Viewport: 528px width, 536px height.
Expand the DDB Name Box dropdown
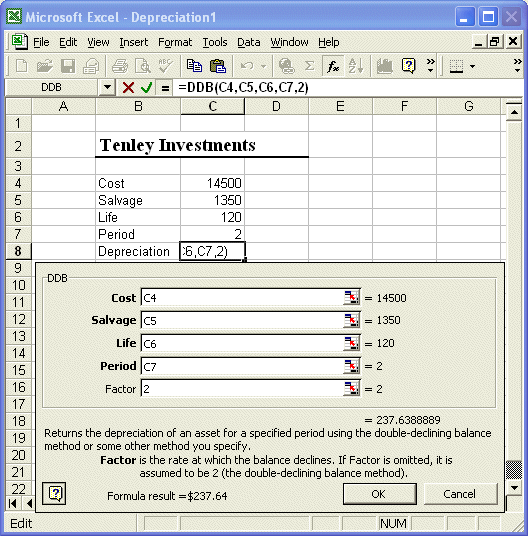click(107, 88)
